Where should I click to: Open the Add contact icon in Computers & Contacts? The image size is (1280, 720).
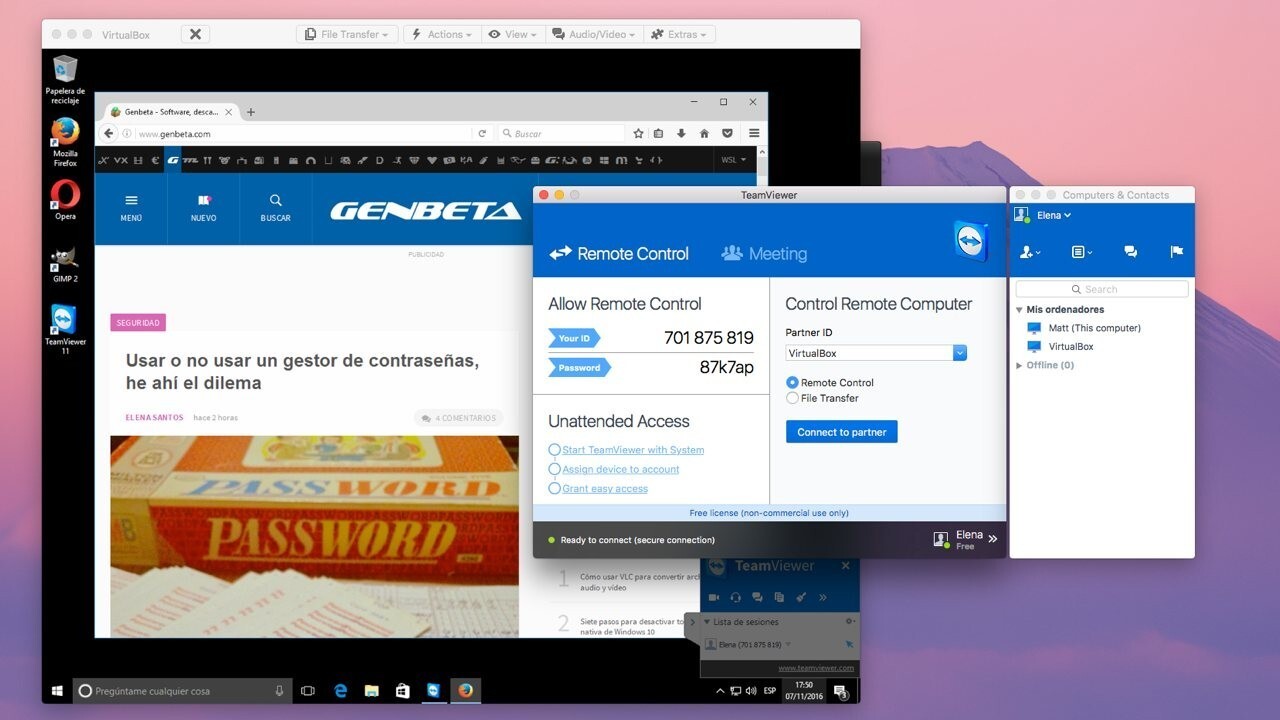click(x=1027, y=252)
